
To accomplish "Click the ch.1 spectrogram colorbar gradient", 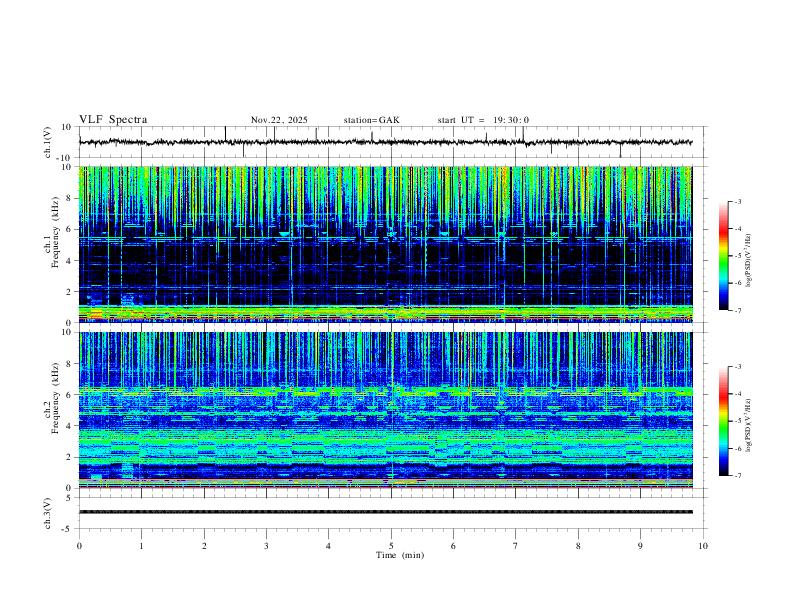I will click(x=723, y=256).
